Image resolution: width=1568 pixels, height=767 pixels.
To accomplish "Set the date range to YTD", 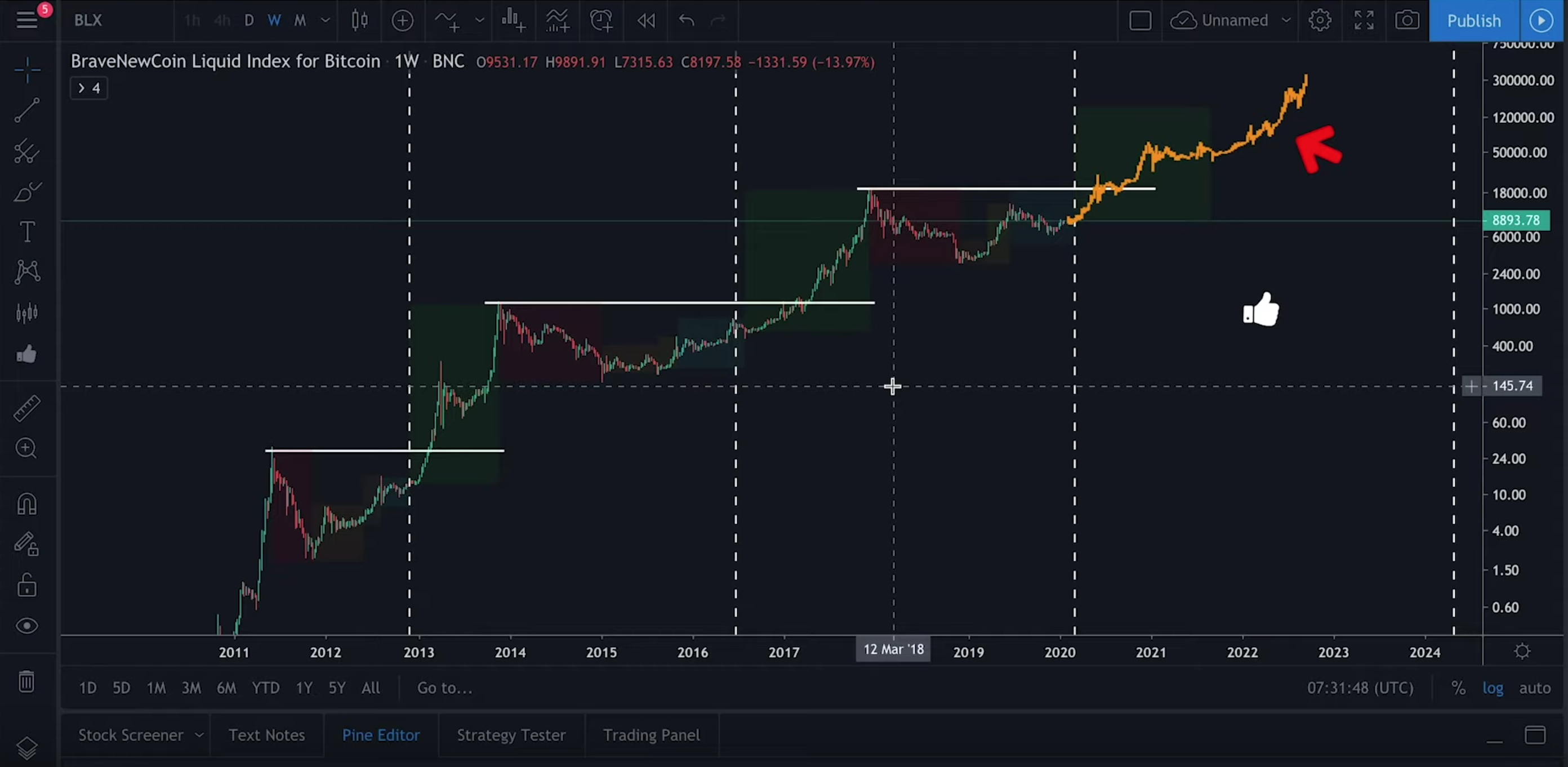I will point(266,688).
